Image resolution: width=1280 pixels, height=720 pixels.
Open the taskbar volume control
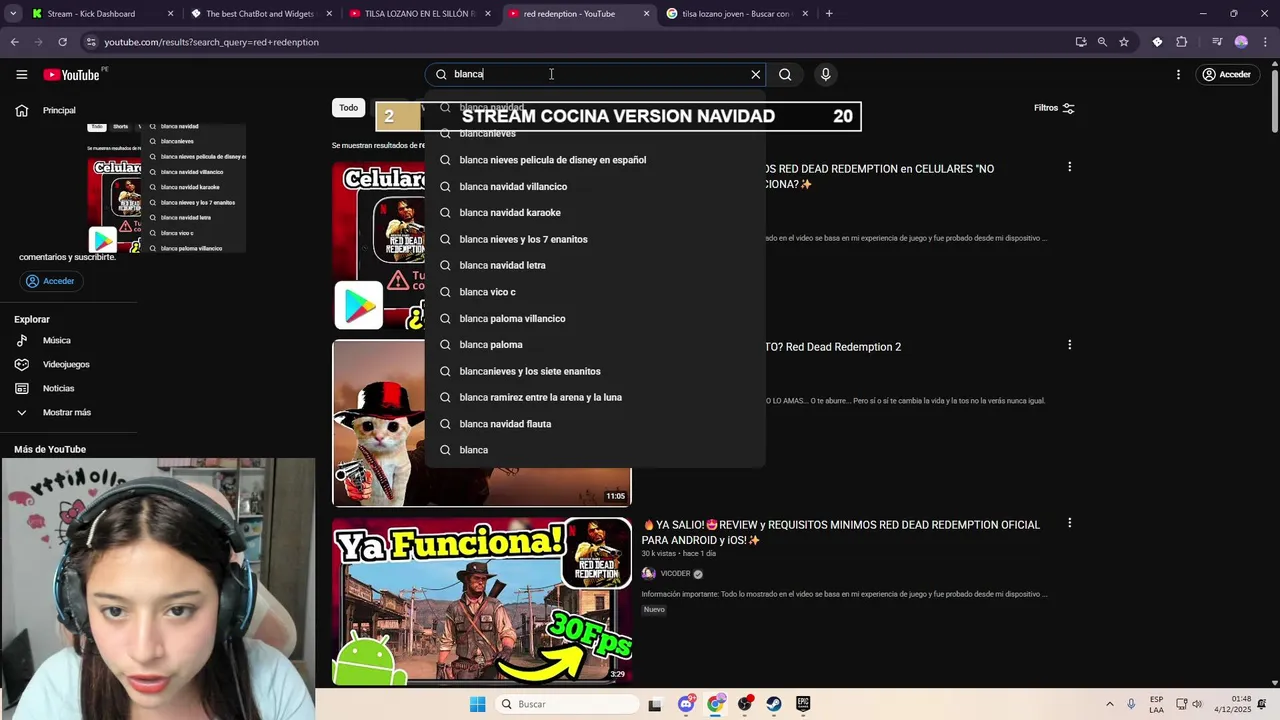(1197, 704)
